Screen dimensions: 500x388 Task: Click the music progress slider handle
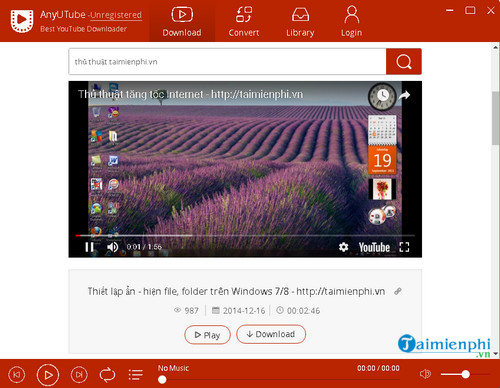pos(162,380)
